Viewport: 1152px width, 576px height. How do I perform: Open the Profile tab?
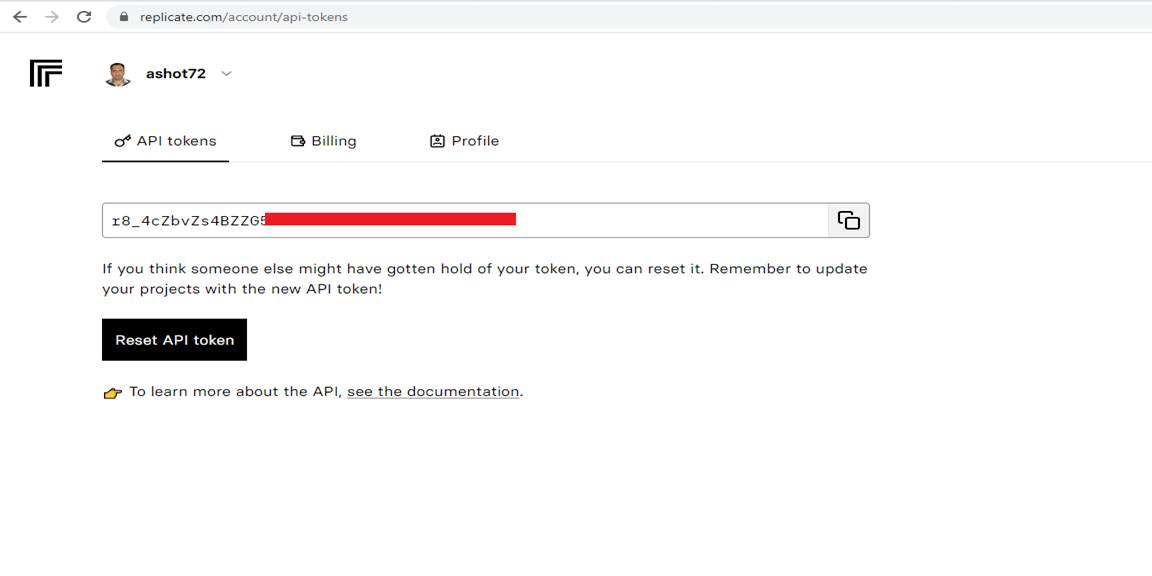[x=464, y=141]
